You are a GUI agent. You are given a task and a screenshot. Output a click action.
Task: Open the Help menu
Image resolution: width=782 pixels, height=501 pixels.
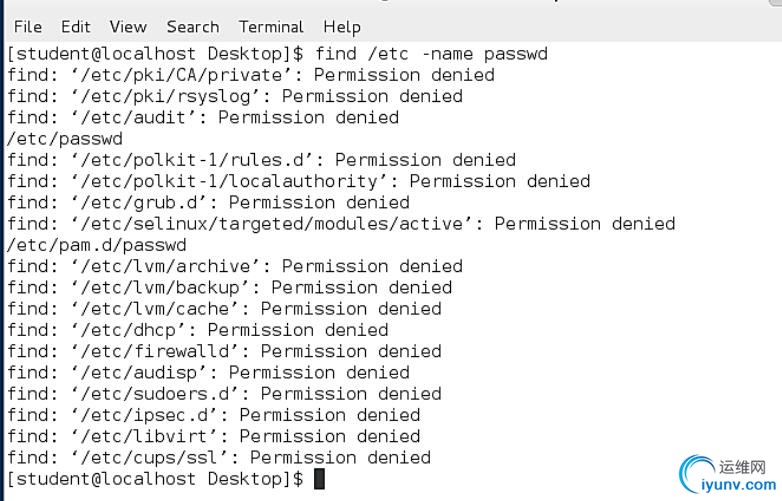pyautogui.click(x=342, y=27)
